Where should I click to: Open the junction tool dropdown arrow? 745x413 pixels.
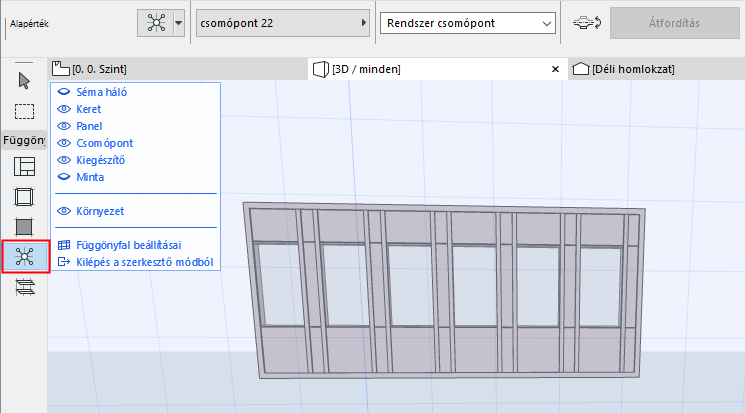point(179,23)
